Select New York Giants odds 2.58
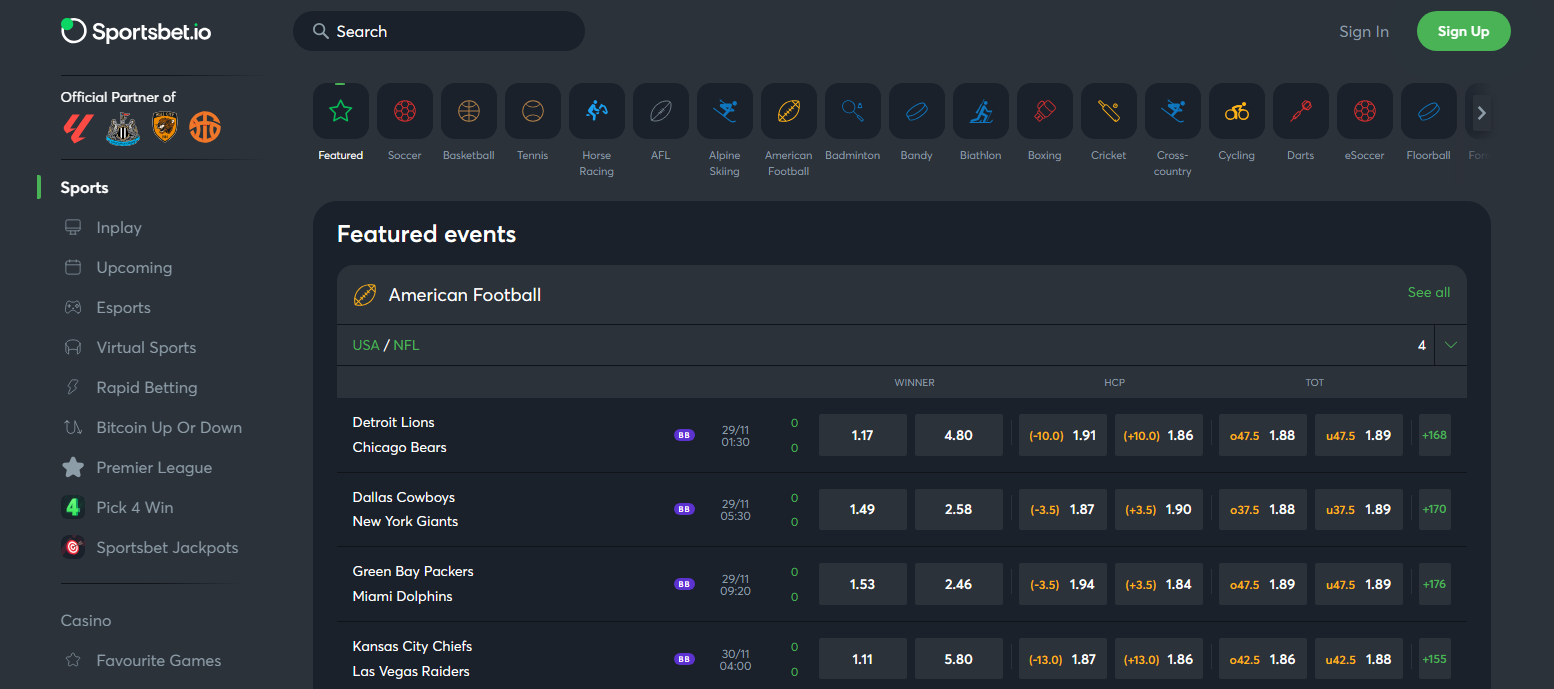 [x=958, y=509]
